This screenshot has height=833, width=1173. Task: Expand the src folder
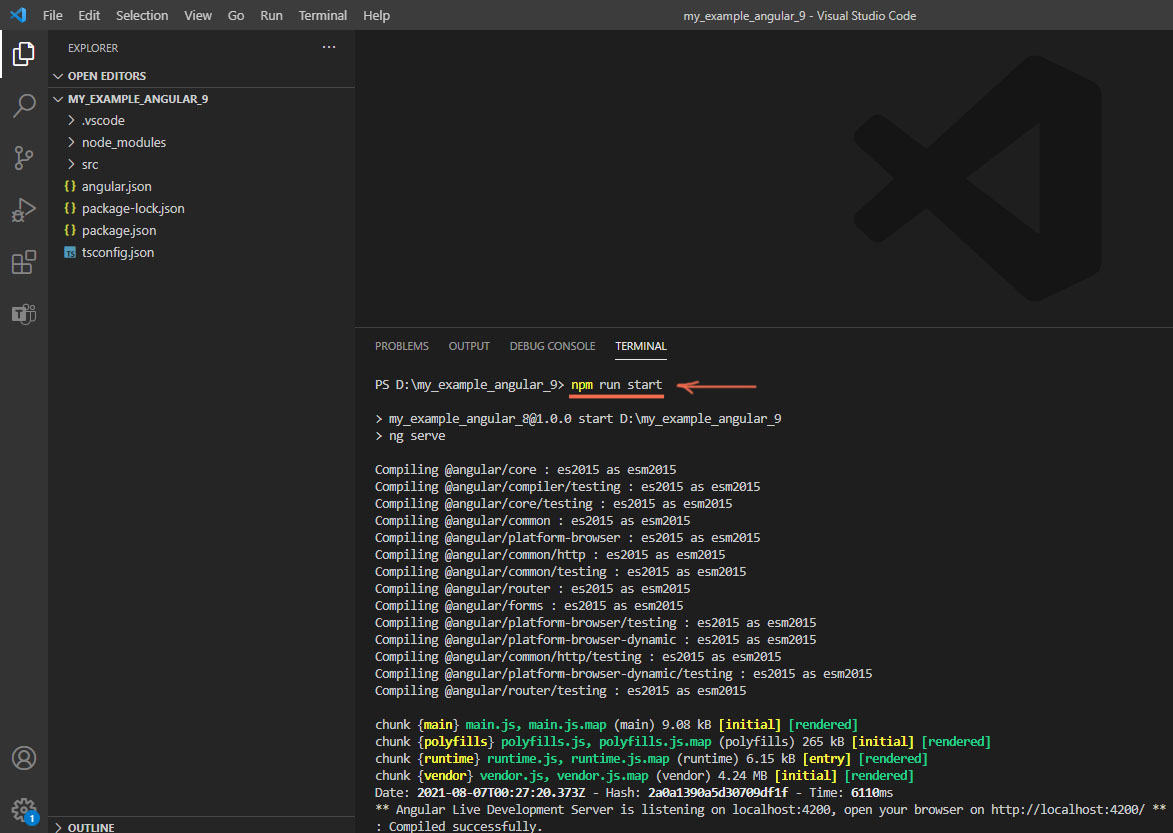[90, 164]
